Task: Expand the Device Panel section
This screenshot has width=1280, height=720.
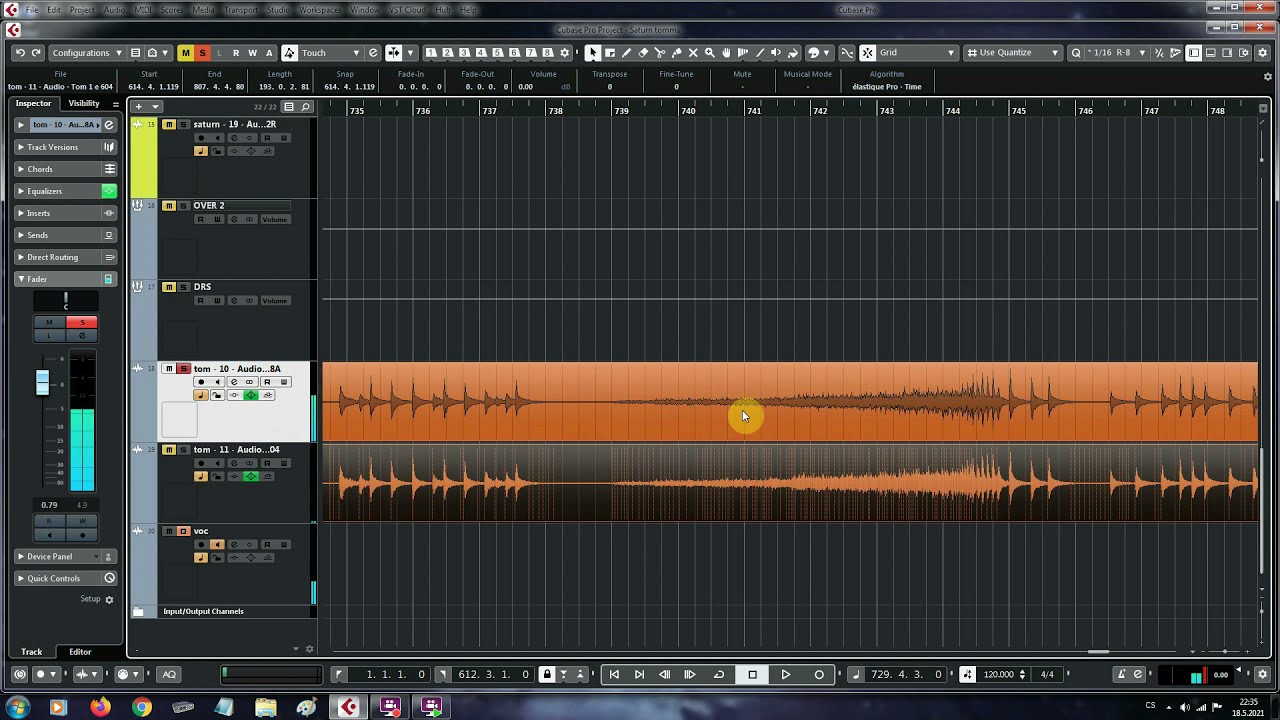Action: tap(66, 556)
